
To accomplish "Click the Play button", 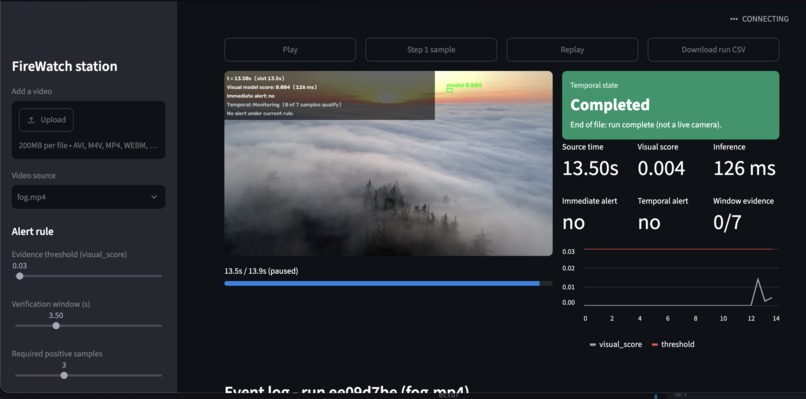I will point(290,50).
